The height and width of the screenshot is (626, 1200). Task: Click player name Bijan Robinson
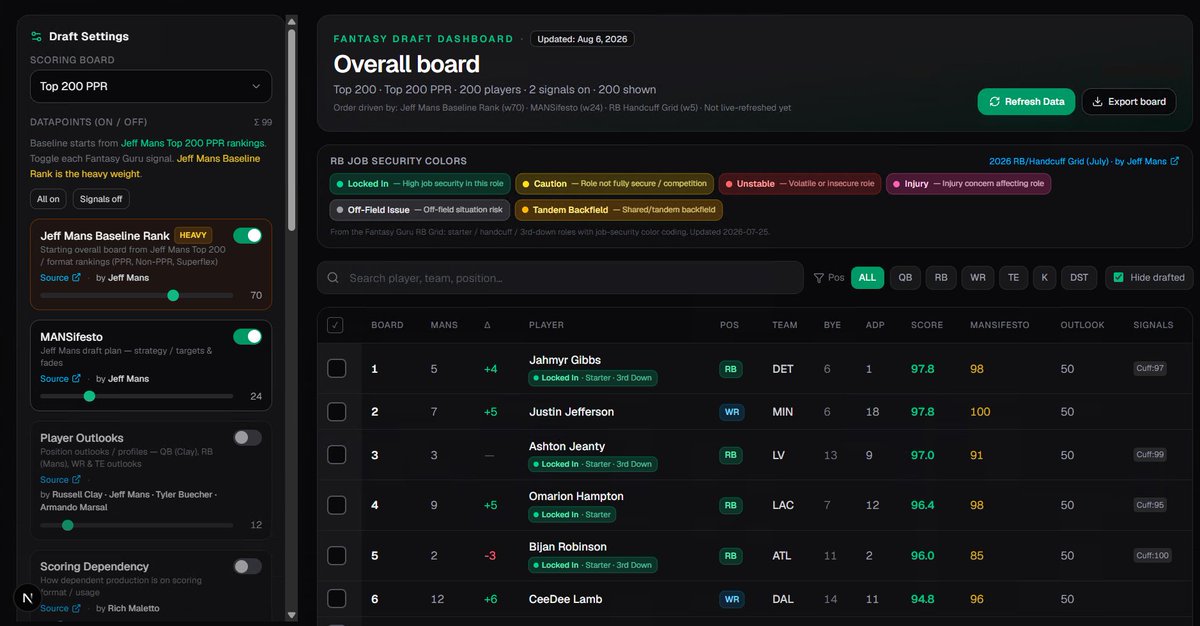click(568, 547)
